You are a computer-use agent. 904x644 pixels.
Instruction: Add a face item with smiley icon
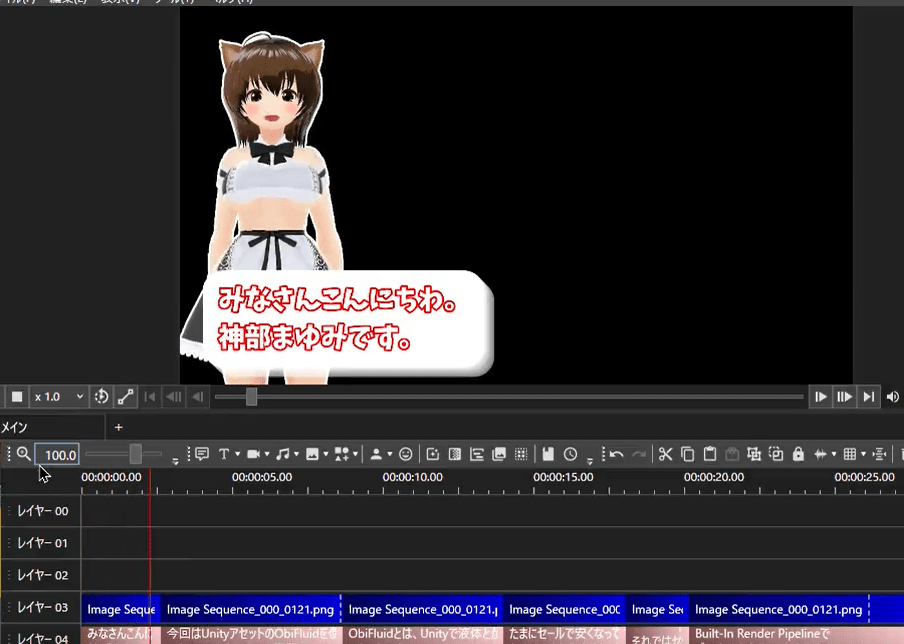pyautogui.click(x=406, y=454)
